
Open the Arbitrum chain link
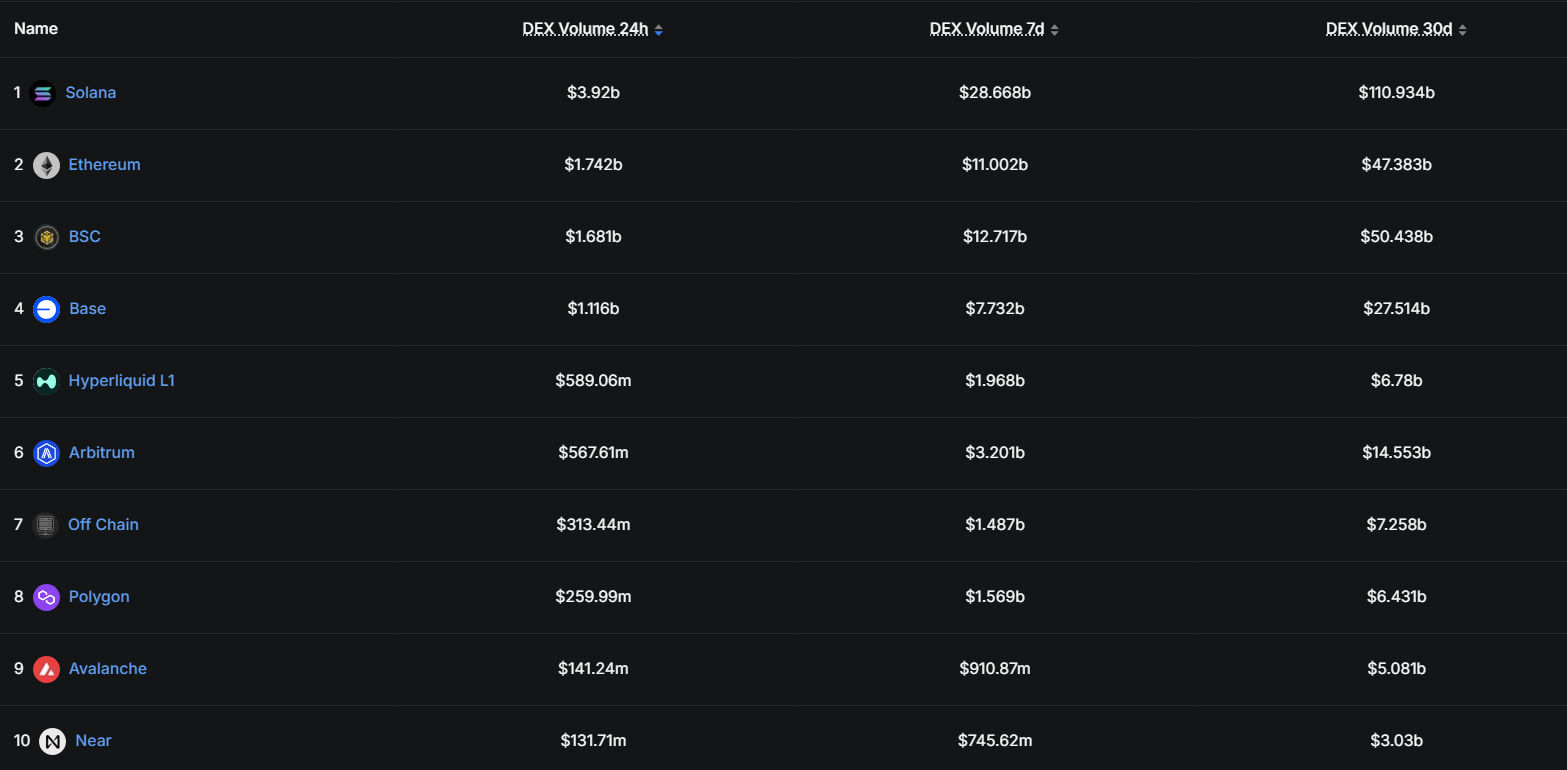(101, 453)
